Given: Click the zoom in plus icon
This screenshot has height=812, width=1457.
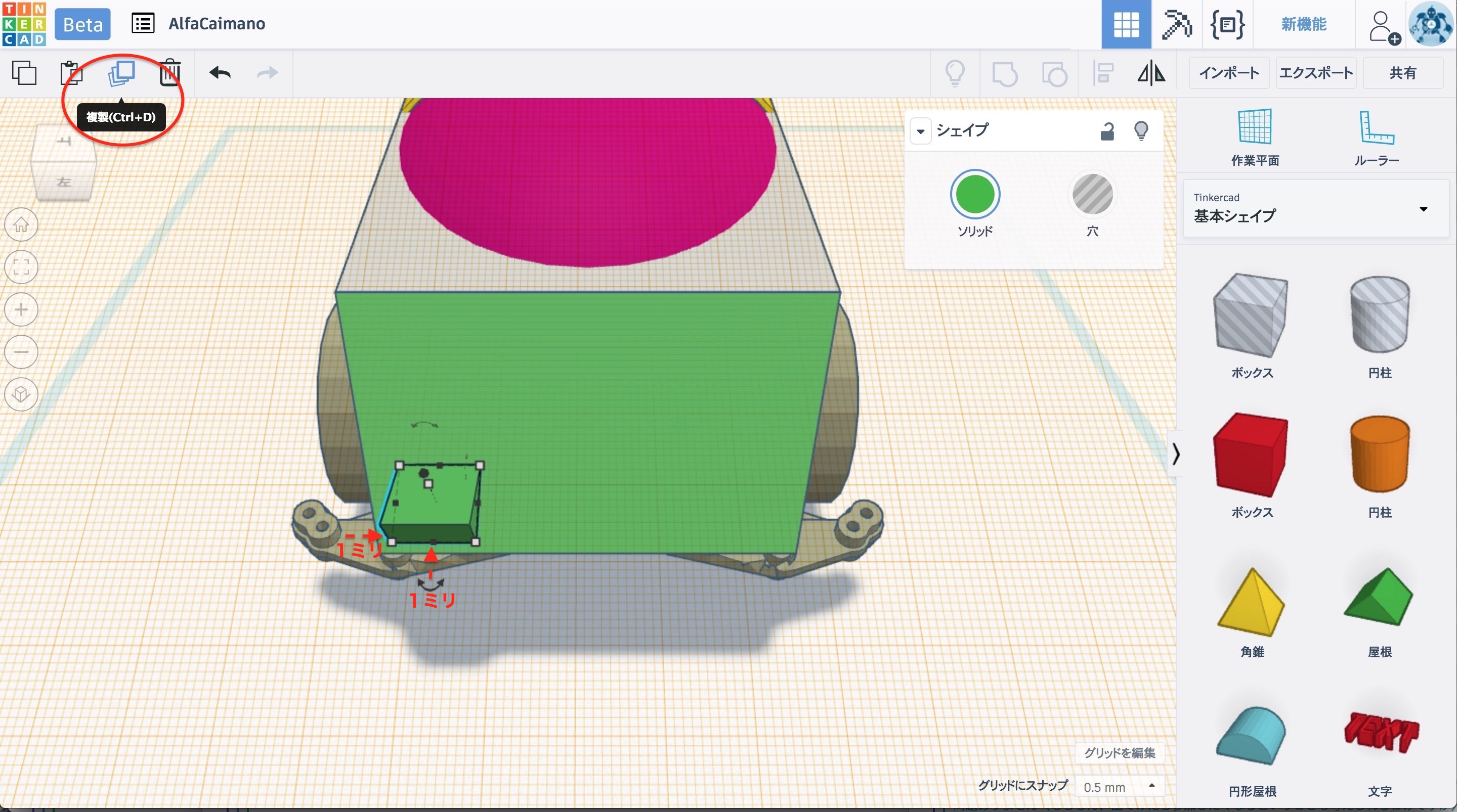Looking at the screenshot, I should [x=21, y=310].
